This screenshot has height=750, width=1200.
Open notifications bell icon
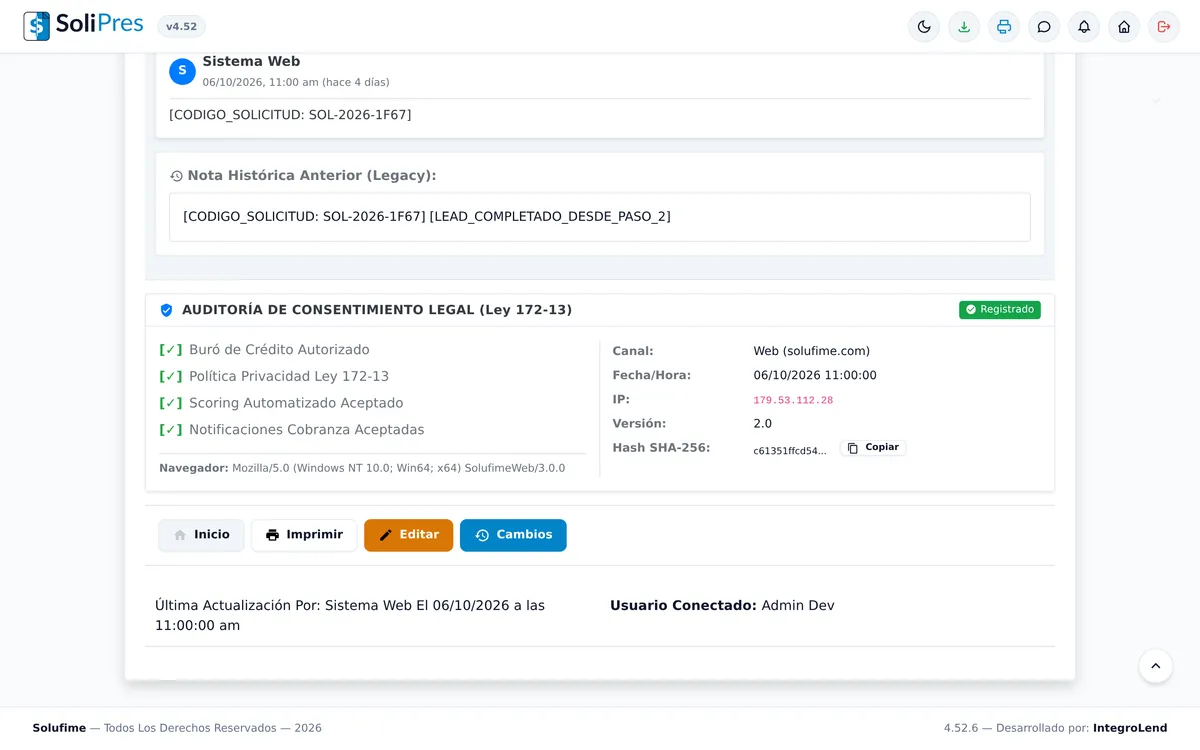click(x=1084, y=27)
